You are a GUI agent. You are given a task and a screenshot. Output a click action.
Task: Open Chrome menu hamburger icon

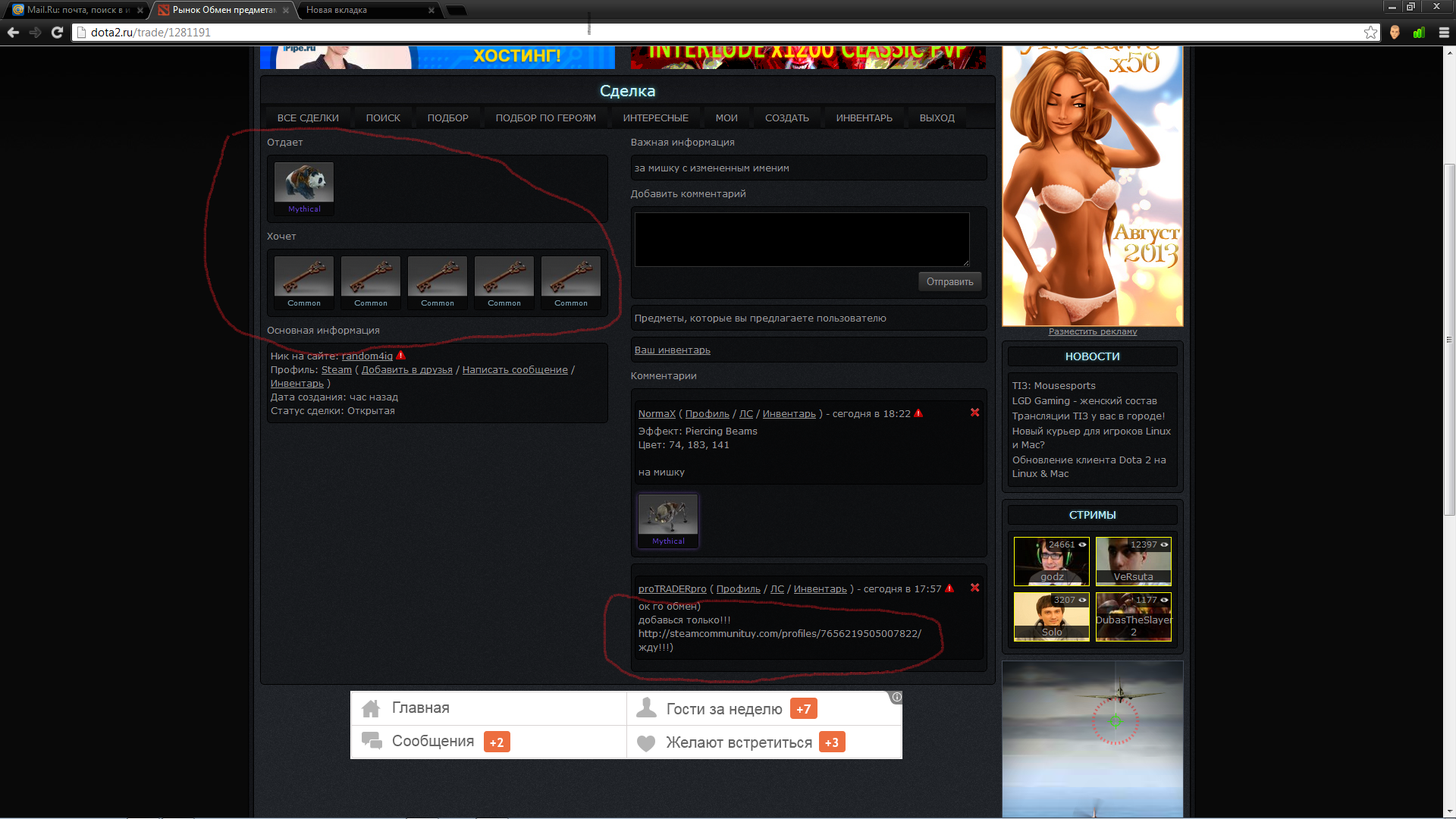tap(1444, 32)
